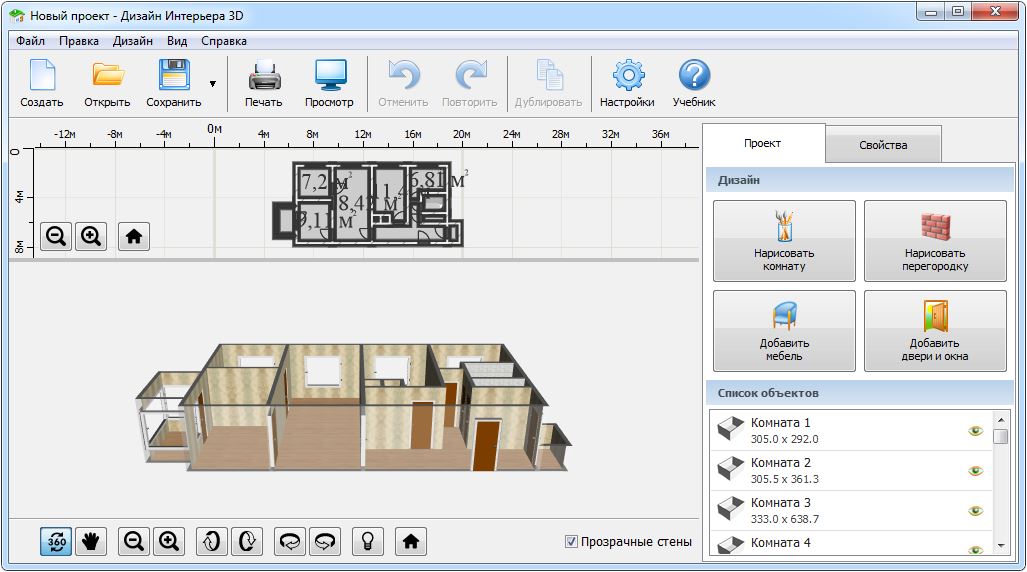Viewport: 1027px width, 572px height.
Task: Open Настройки from the toolbar
Action: click(x=627, y=84)
